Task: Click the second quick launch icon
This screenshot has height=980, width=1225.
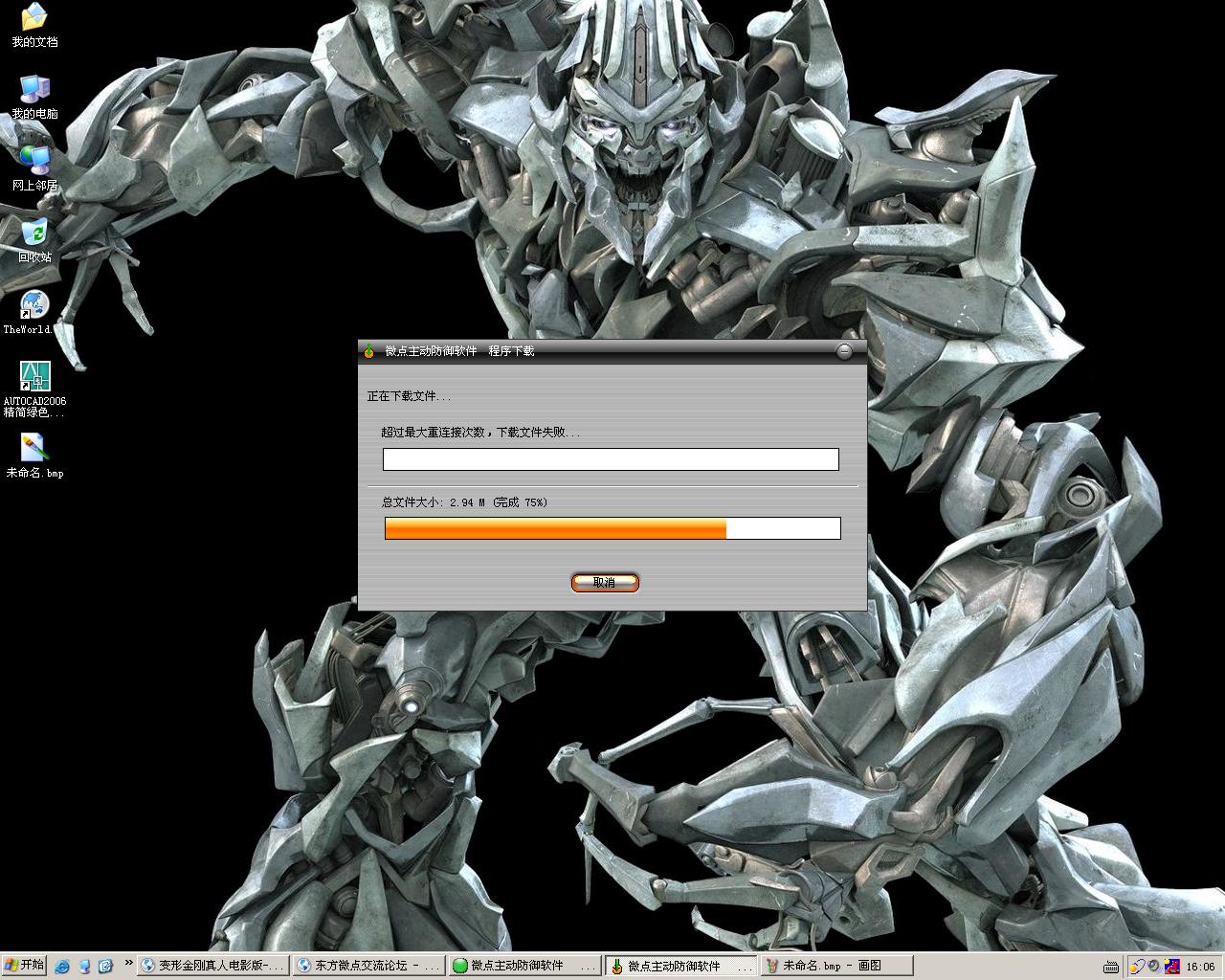Action: click(84, 967)
